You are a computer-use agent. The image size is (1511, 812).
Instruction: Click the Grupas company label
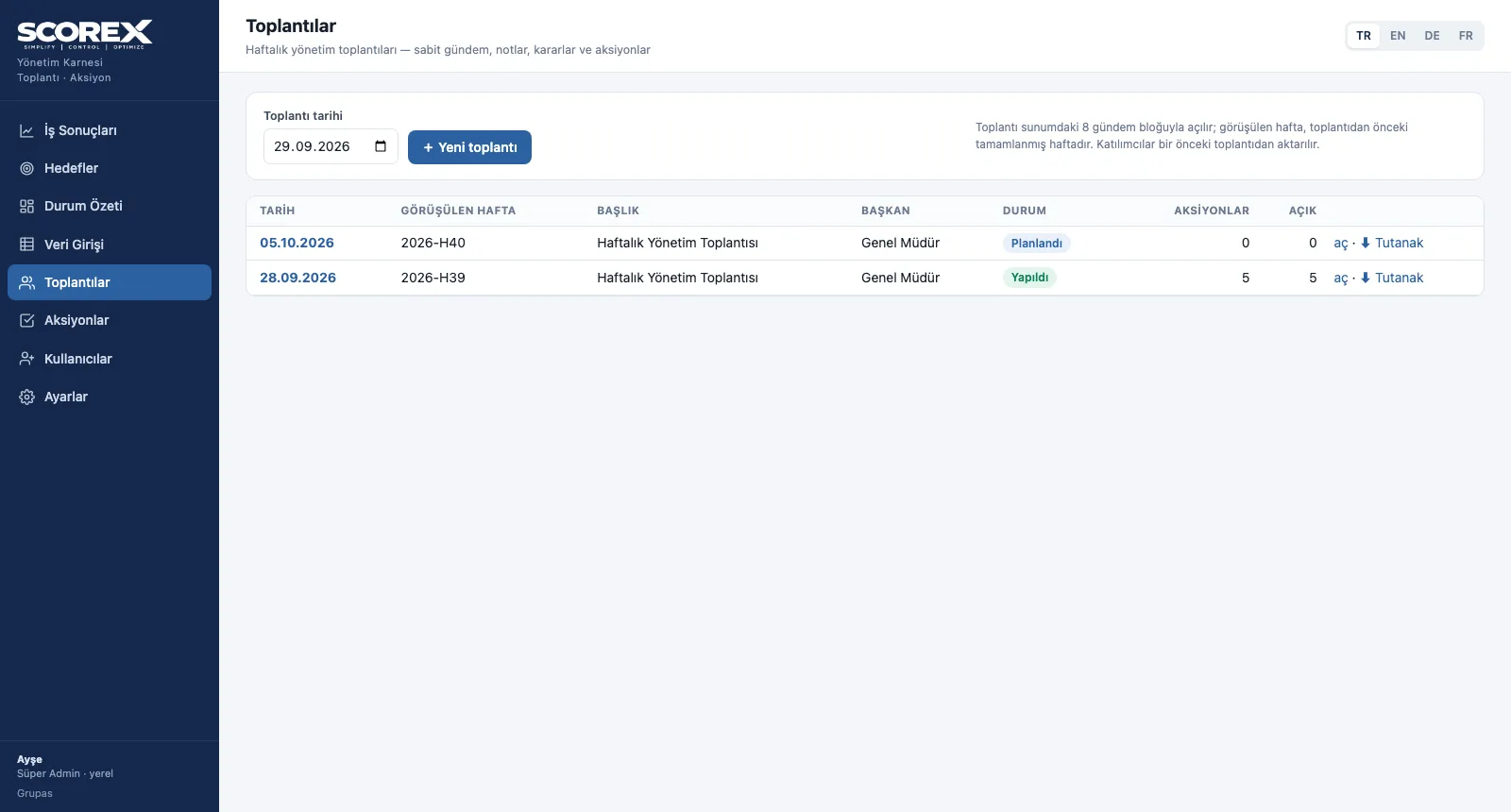(x=35, y=793)
